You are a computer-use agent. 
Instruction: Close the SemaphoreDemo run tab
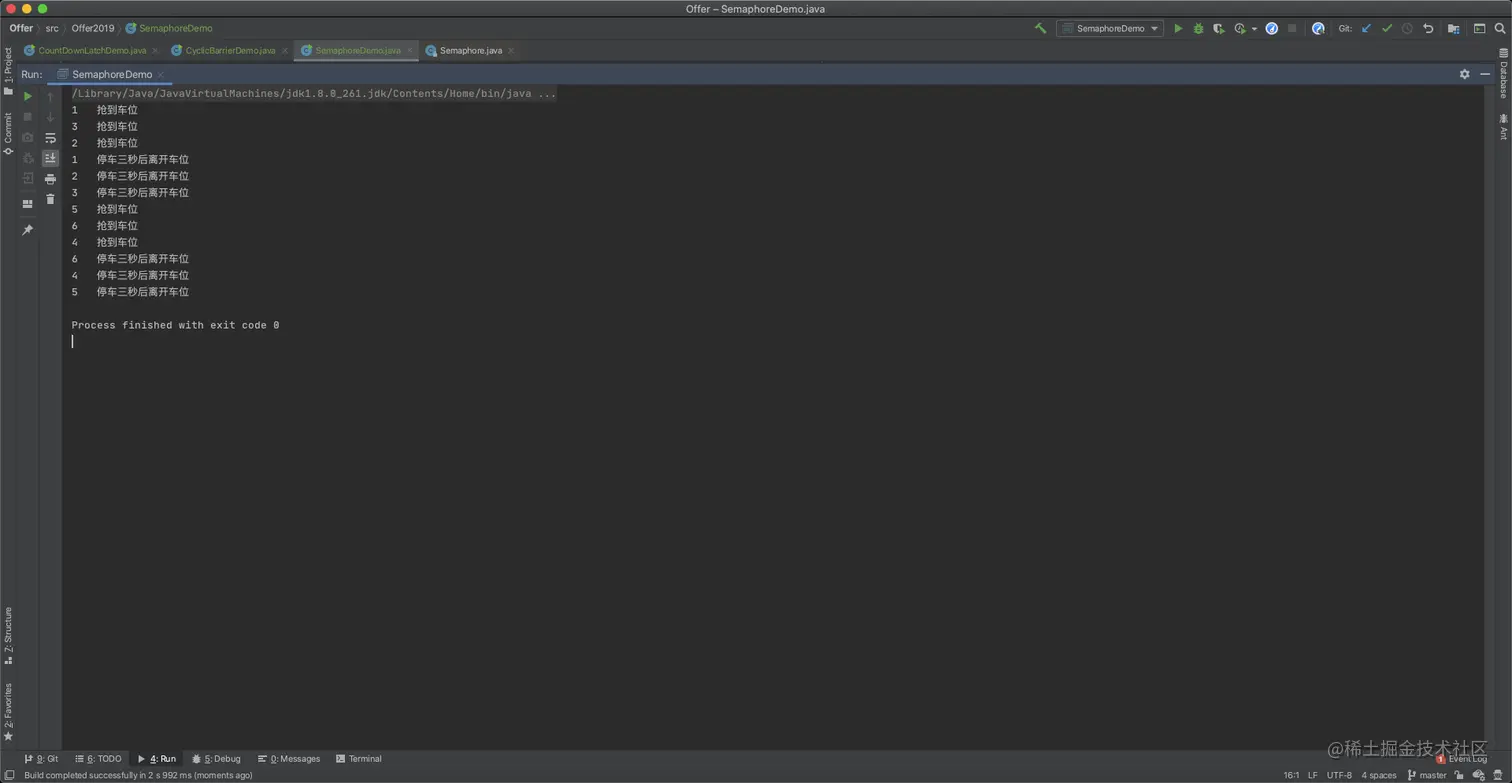pos(160,75)
